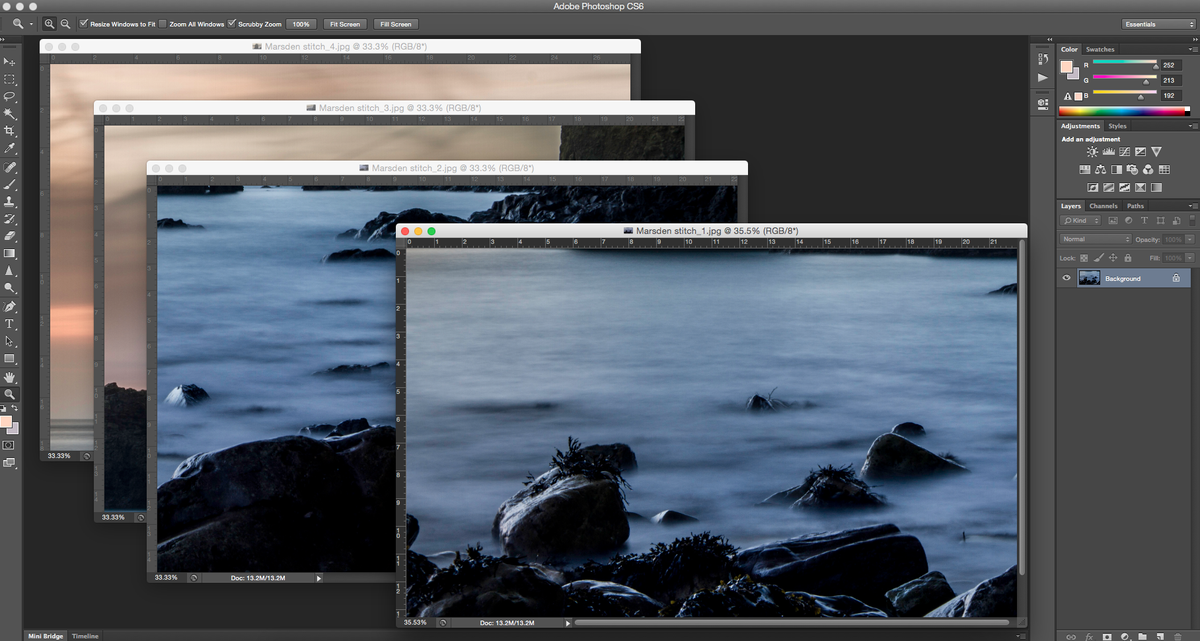Click the Zoom In icon in options bar
1200x641 pixels.
(50, 23)
